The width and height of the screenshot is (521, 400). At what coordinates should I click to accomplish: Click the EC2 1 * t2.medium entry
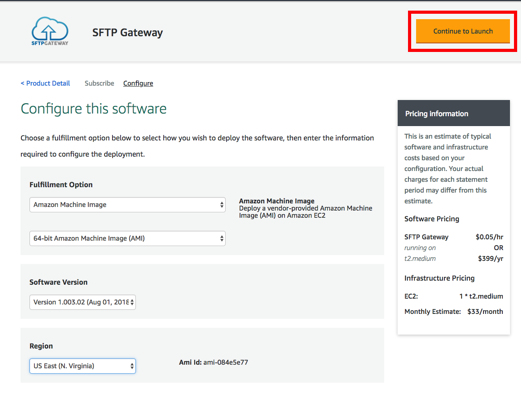tap(454, 296)
